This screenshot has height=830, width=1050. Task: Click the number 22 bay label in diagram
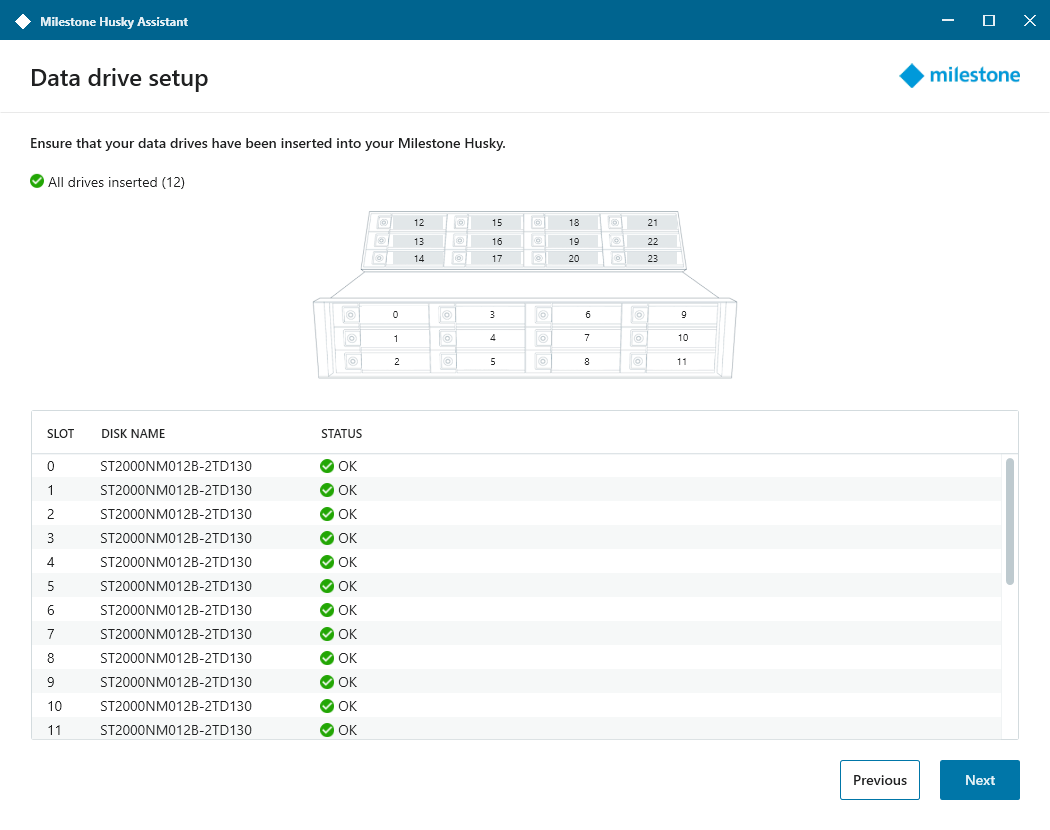tap(653, 241)
